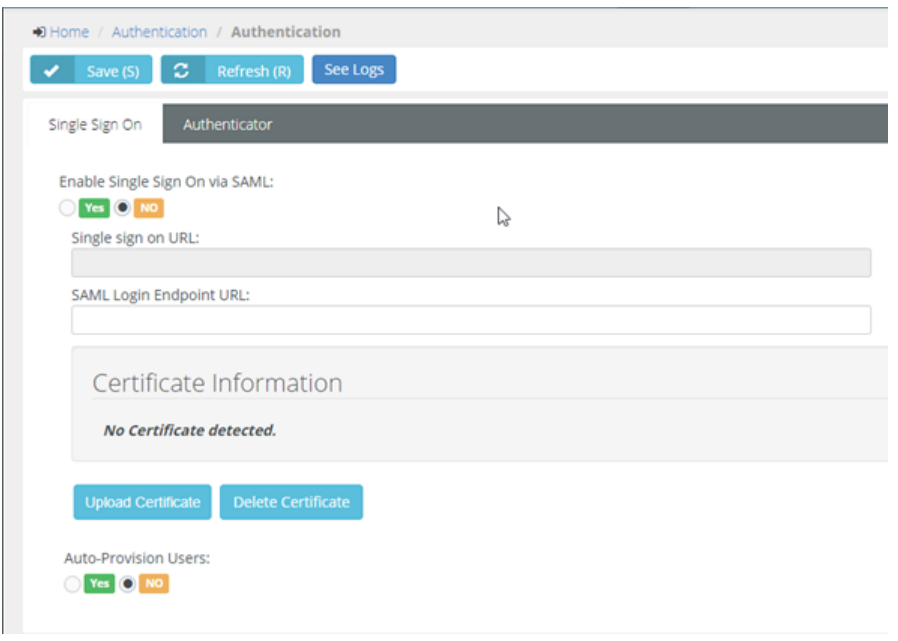The image size is (898, 641).
Task: Click orange NO label under Enable Single Sign On
Action: [149, 208]
